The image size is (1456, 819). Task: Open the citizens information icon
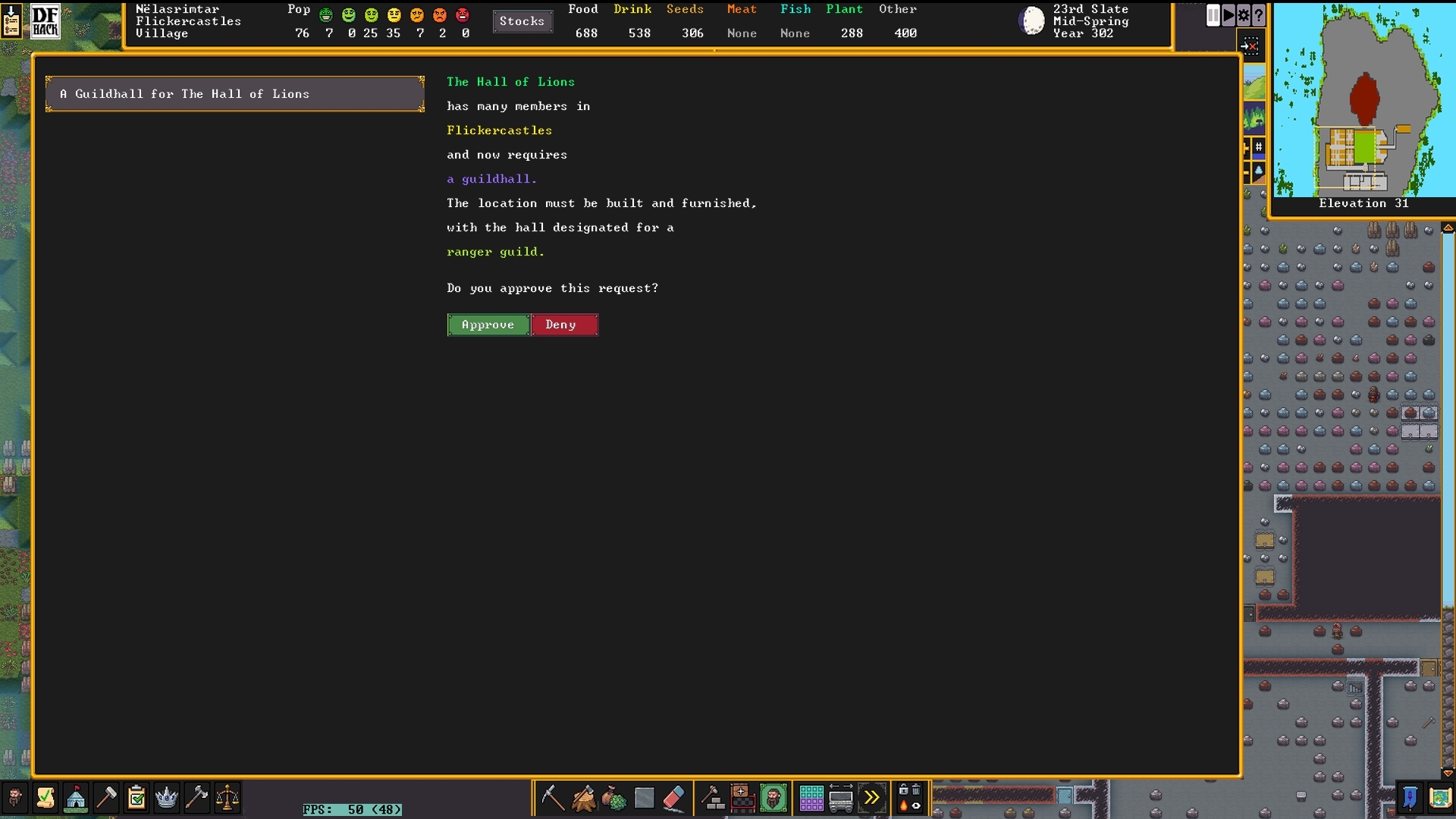click(x=15, y=798)
